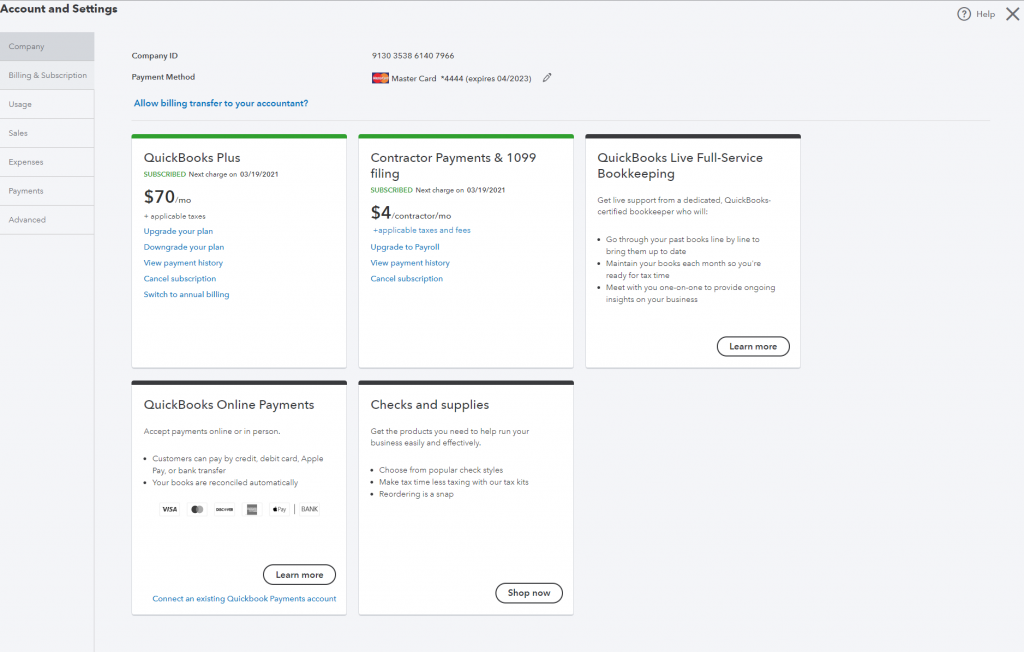1024x652 pixels.
Task: Click the Mastercard icon in Online Payments card
Action: tap(197, 510)
